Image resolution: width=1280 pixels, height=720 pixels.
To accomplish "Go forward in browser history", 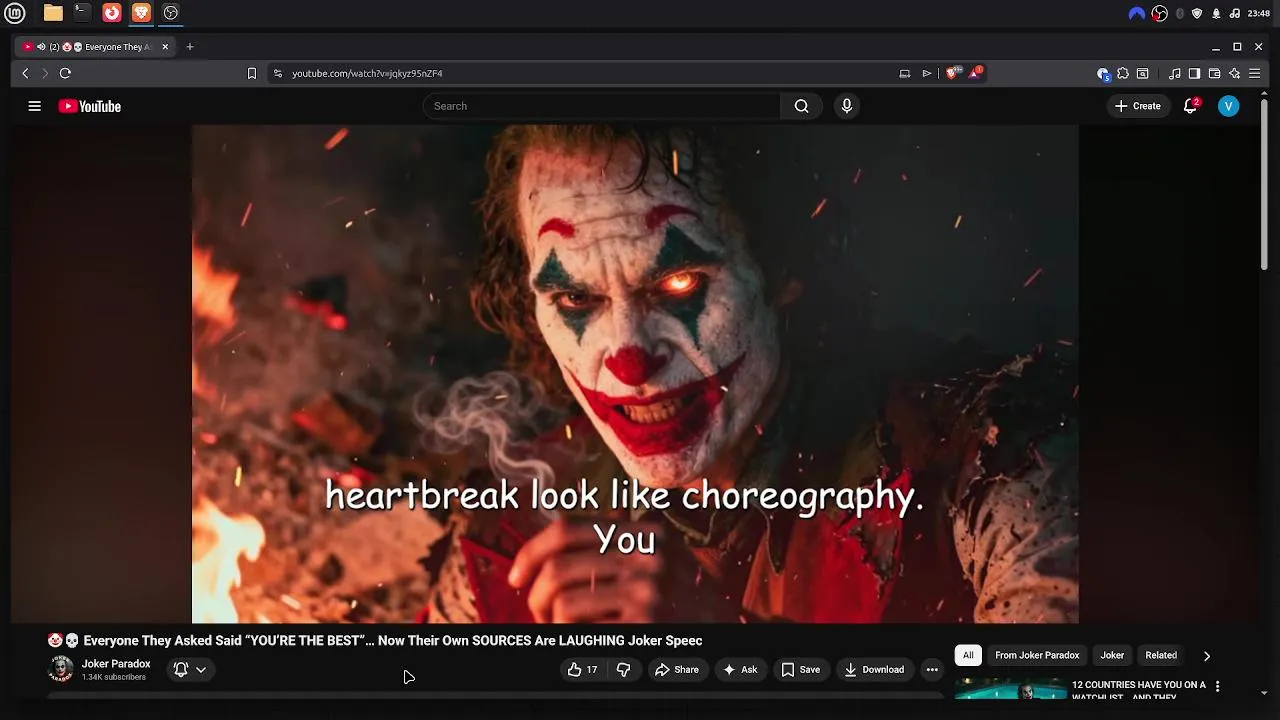I will (45, 73).
